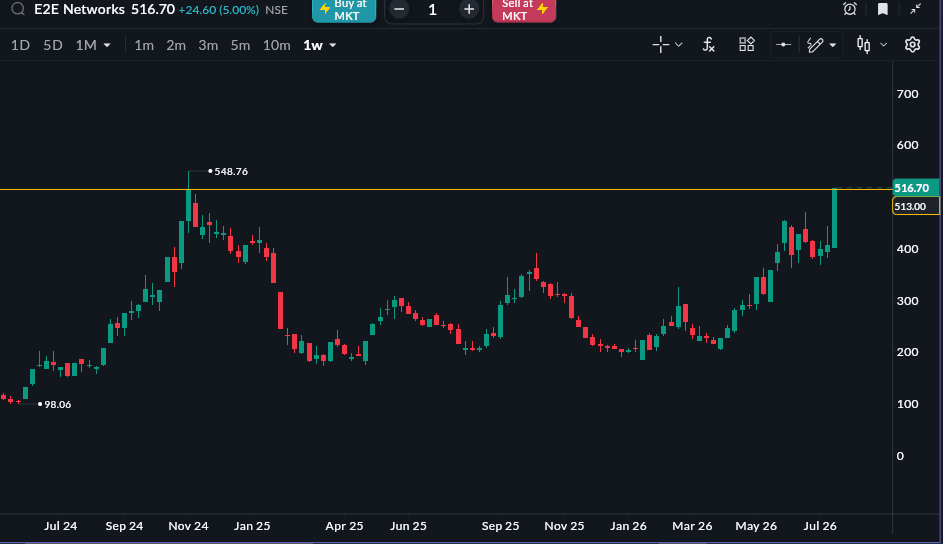Switch to 2m interval
943x544 pixels.
click(176, 45)
